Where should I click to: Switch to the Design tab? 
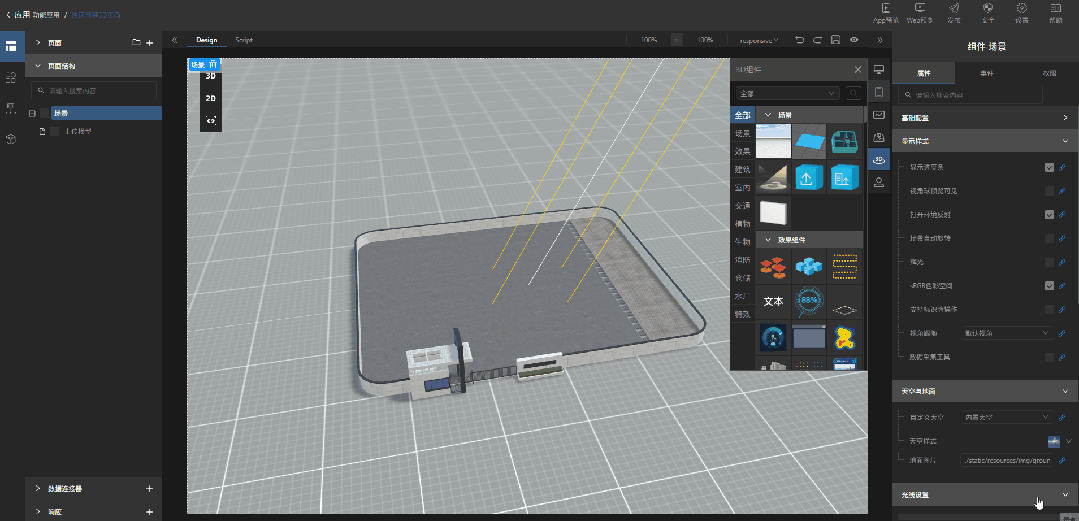206,40
